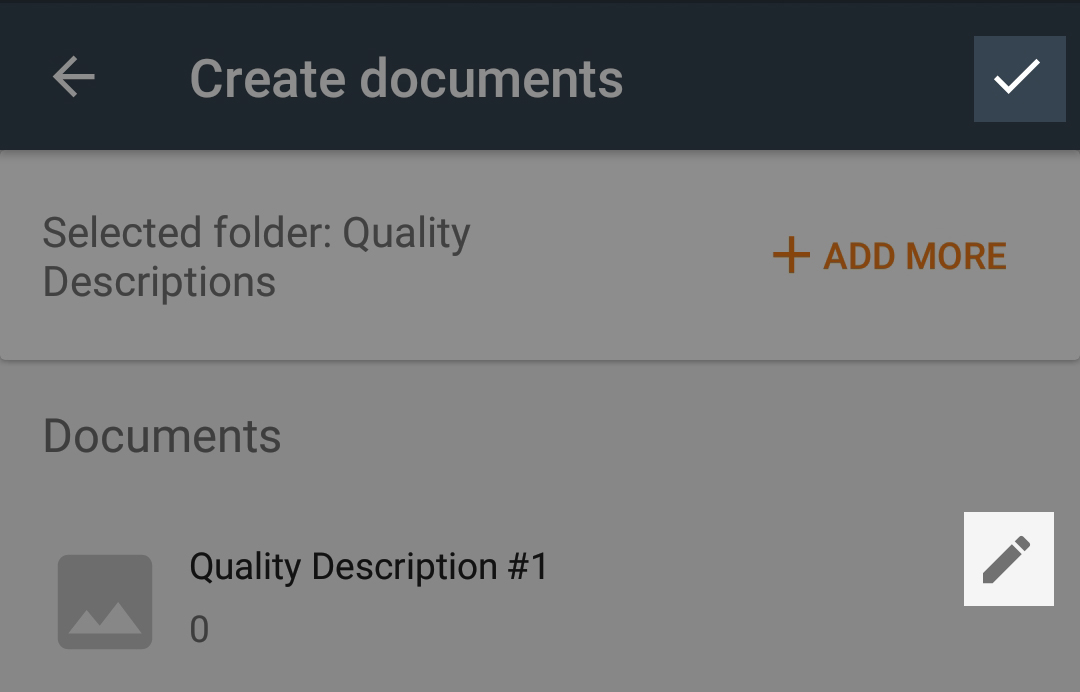Go back using the left arrow
The image size is (1080, 692).
pyautogui.click(x=74, y=76)
